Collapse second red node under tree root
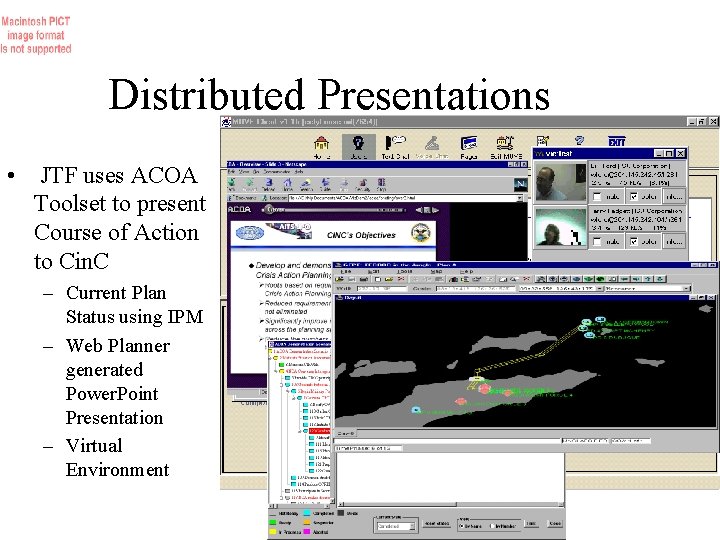This screenshot has height=540, width=720. (x=276, y=371)
